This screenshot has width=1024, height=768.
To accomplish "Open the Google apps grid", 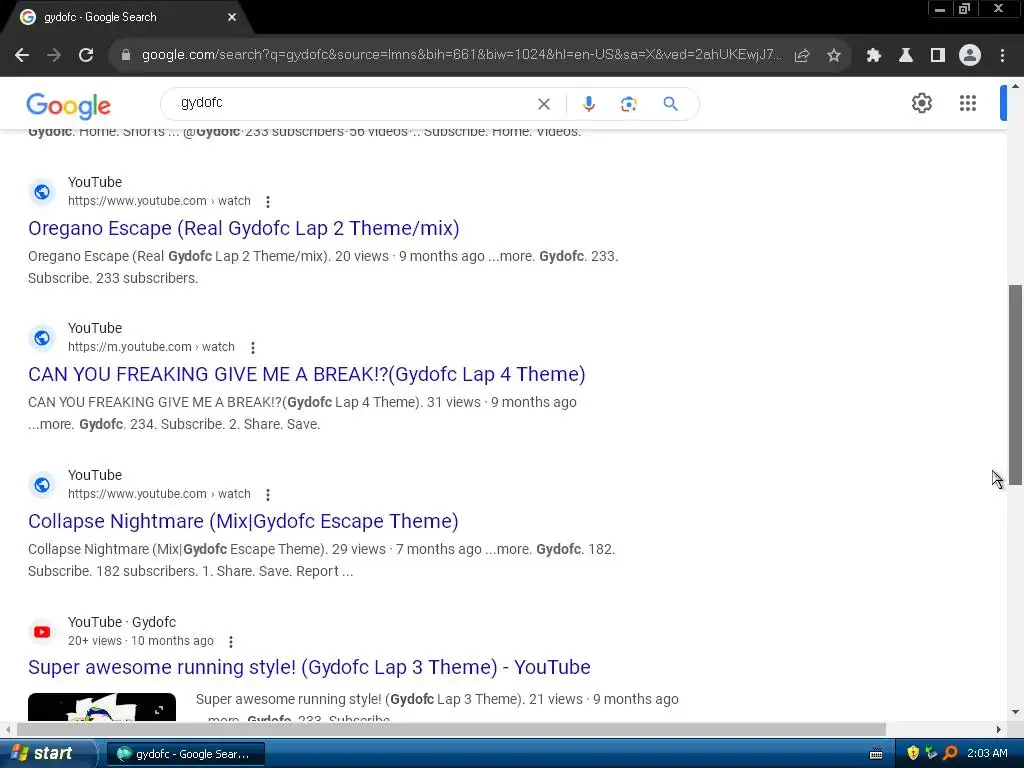I will click(968, 103).
